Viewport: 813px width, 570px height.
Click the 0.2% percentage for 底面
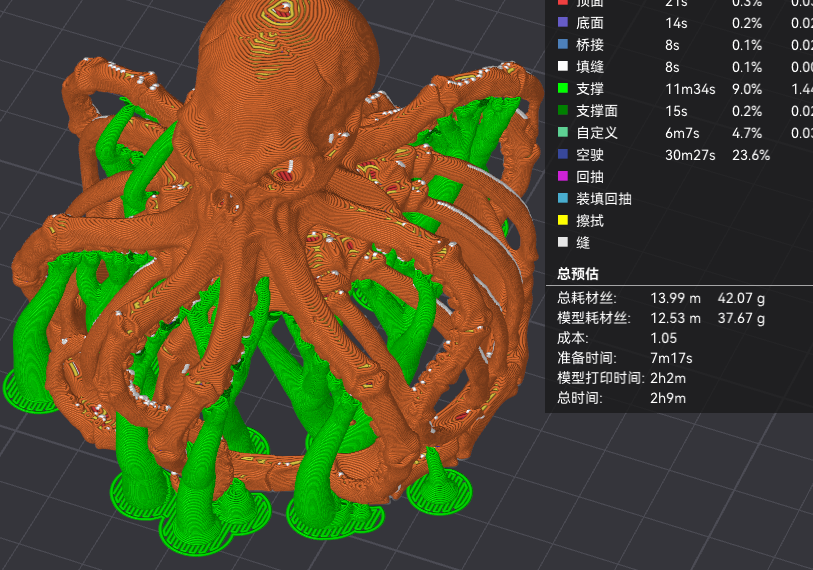pyautogui.click(x=747, y=23)
